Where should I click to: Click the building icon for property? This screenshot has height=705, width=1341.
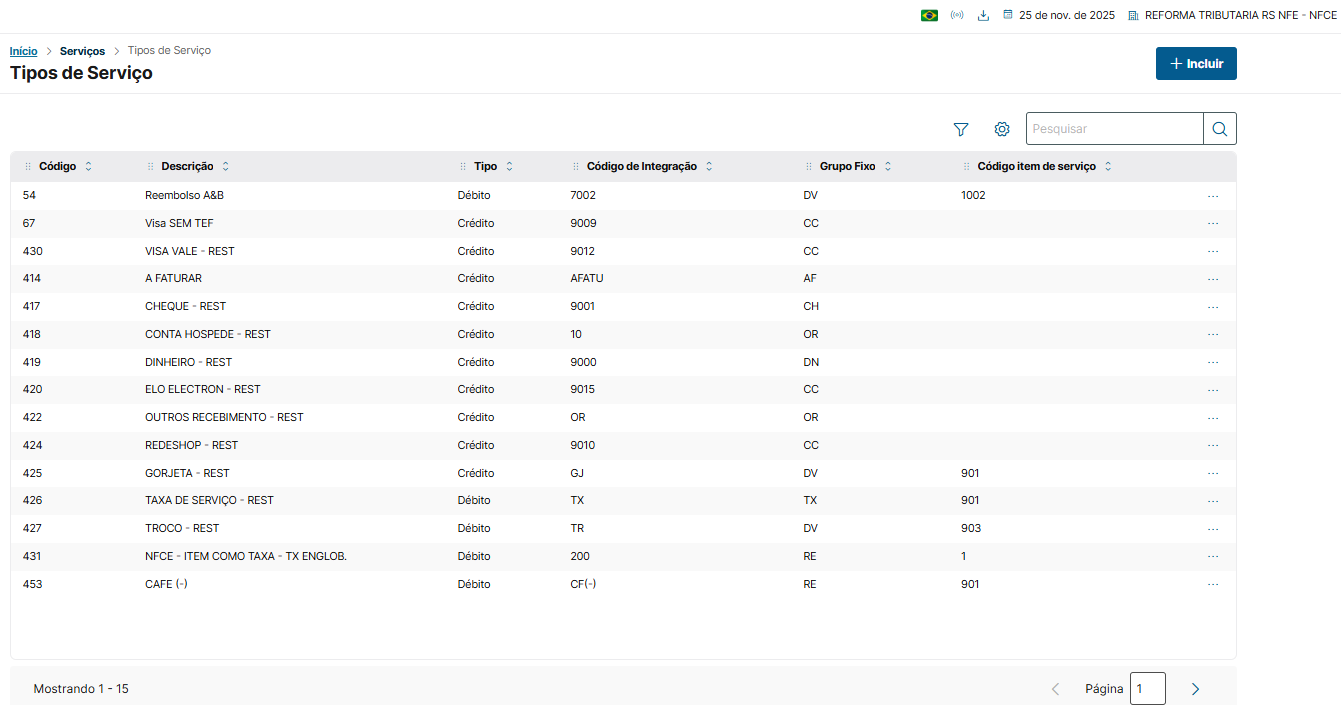[1133, 16]
